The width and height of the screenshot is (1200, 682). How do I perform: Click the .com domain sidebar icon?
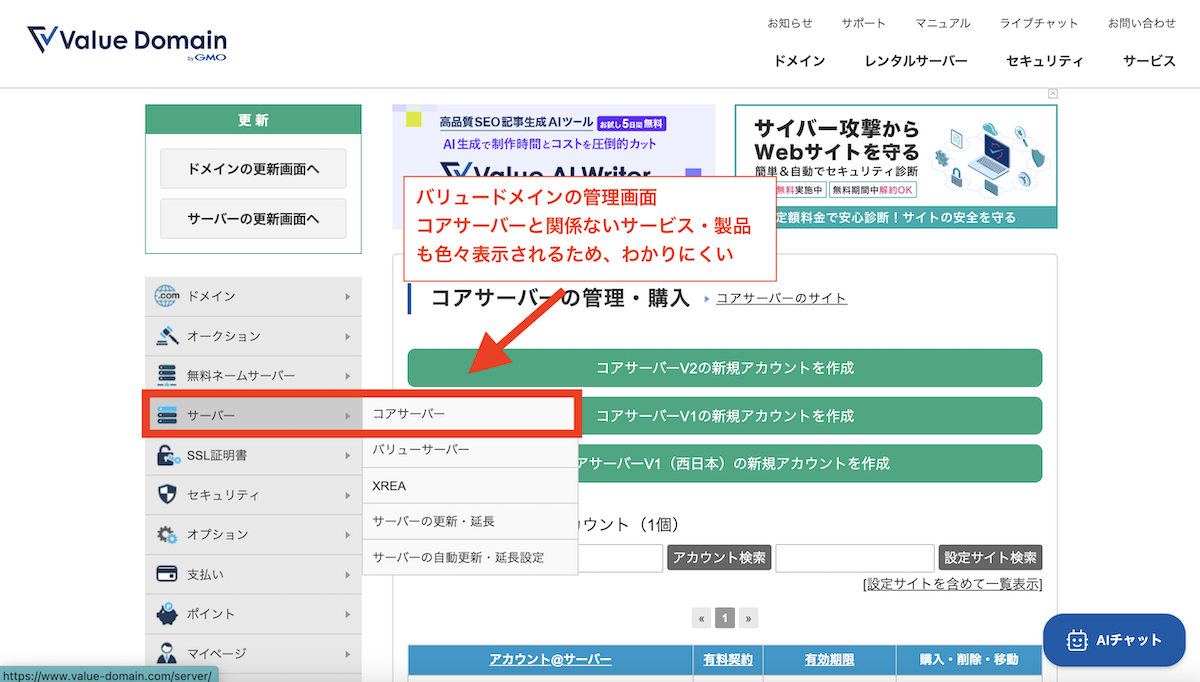(x=166, y=296)
